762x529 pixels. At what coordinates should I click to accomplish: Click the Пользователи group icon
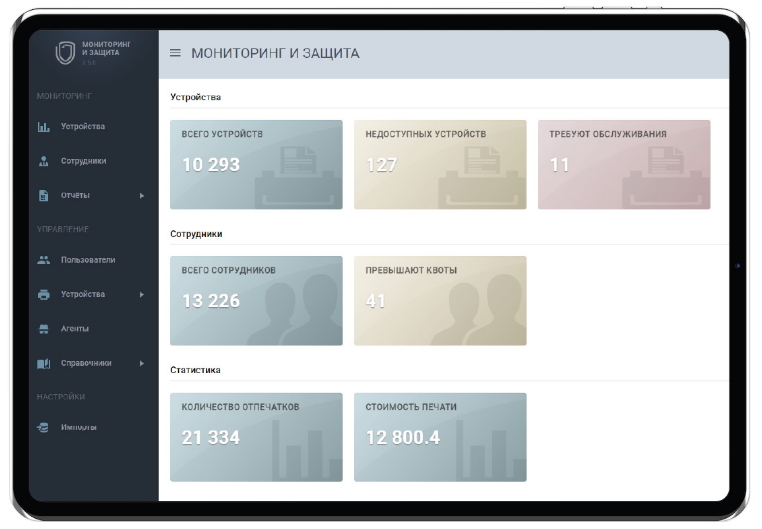click(43, 260)
